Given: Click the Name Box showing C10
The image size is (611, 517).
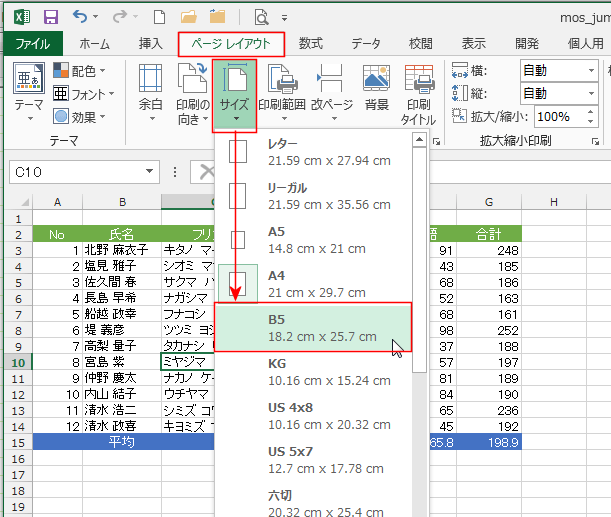Looking at the screenshot, I should (x=60, y=172).
